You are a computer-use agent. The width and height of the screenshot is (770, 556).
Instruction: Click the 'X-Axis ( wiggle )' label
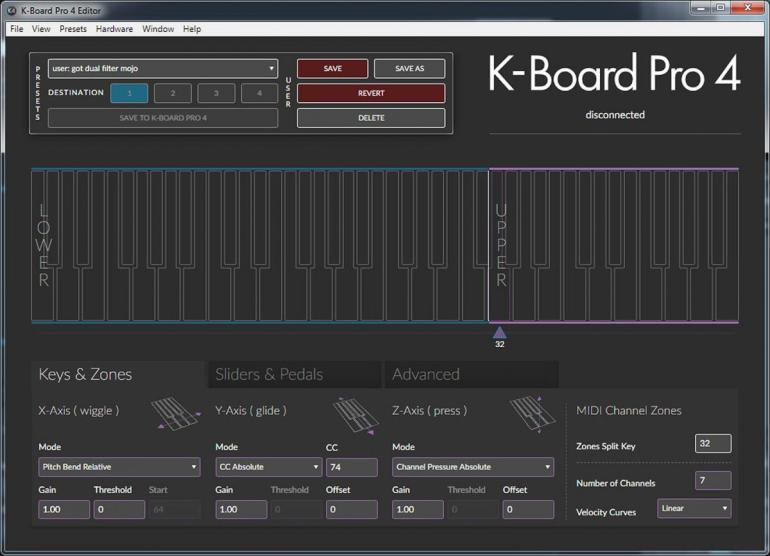[x=79, y=411]
